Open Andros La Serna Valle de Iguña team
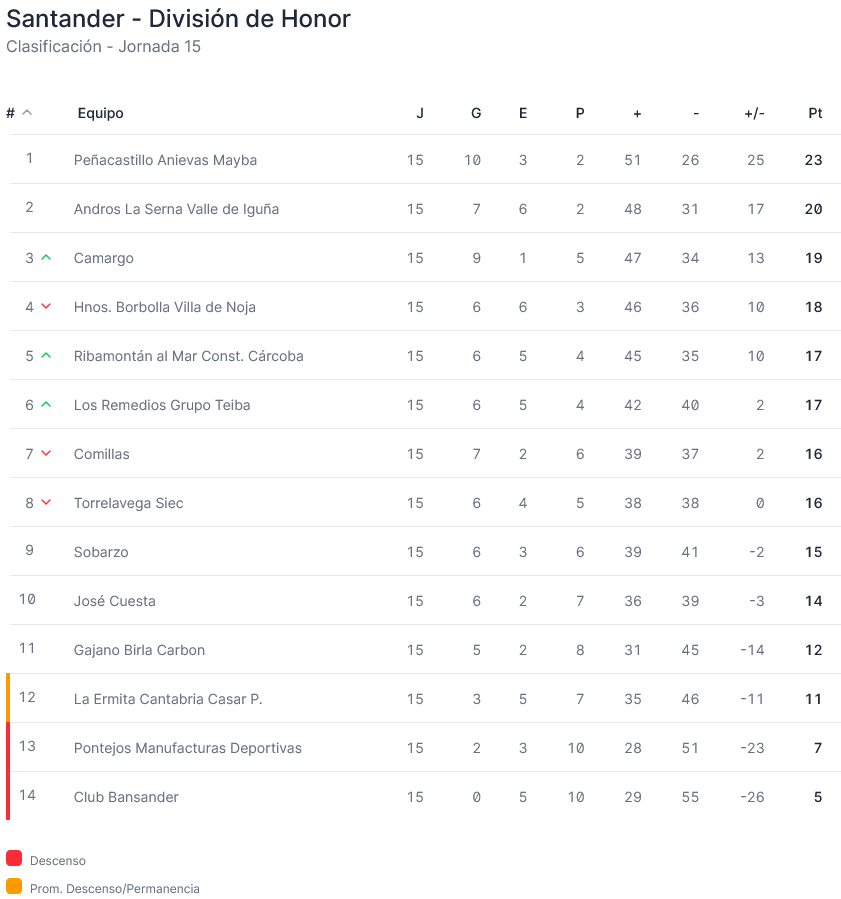This screenshot has height=899, width=841. [176, 209]
